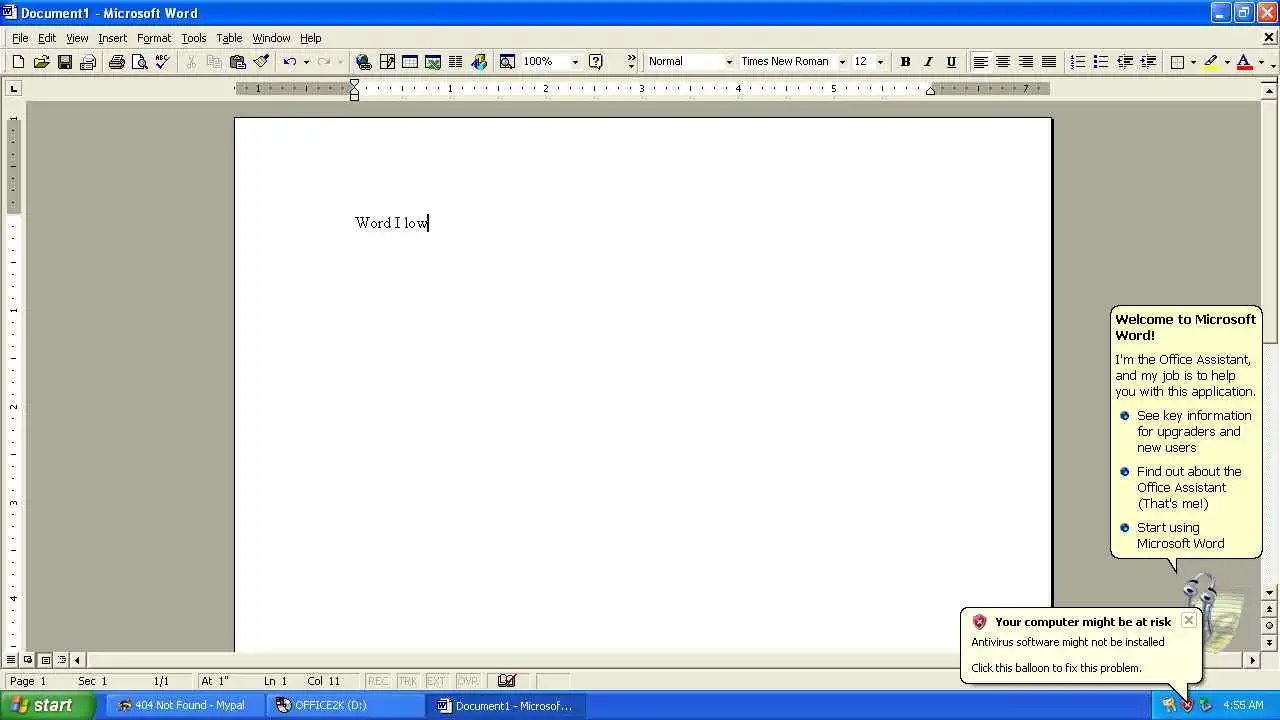Close the security risk balloon
The width and height of the screenshot is (1280, 720).
tap(1188, 621)
